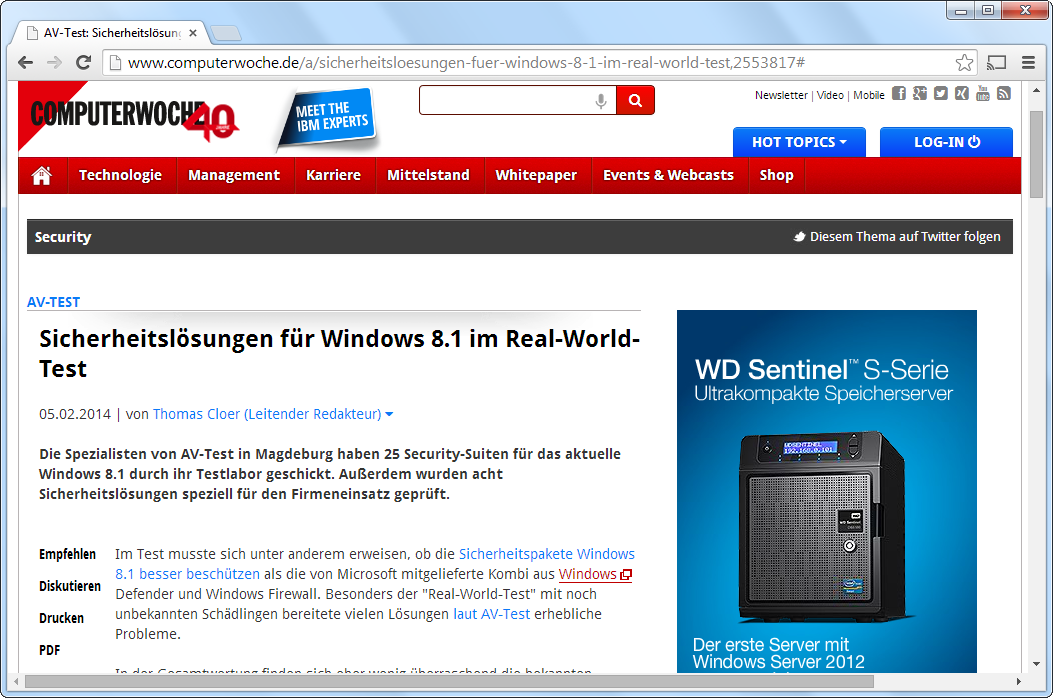The width and height of the screenshot is (1053, 698).
Task: Open the Google Plus page icon
Action: coord(920,94)
